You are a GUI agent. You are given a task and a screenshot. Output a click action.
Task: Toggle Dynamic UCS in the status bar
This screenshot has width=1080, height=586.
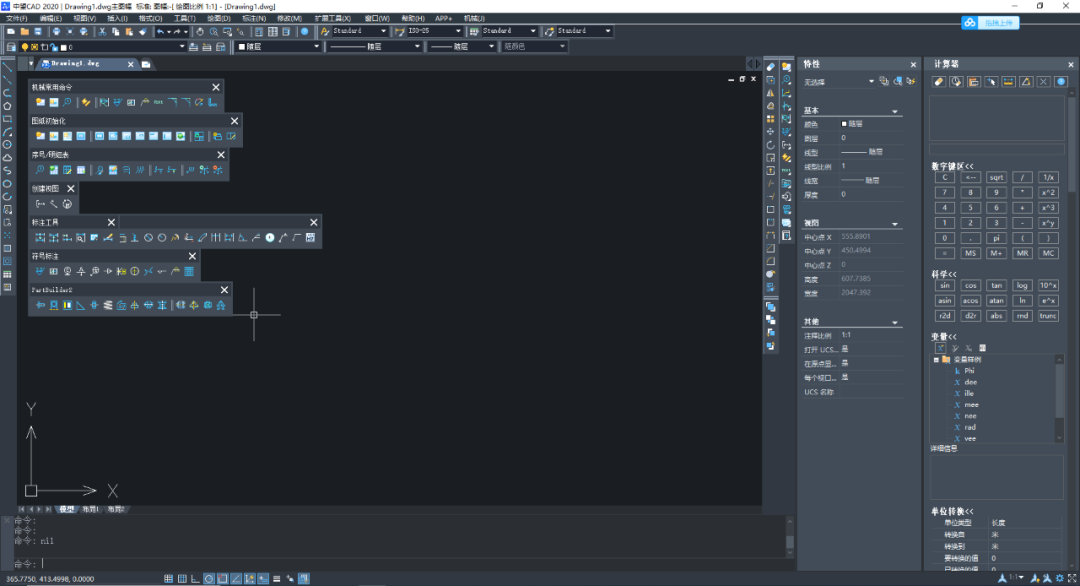point(249,579)
